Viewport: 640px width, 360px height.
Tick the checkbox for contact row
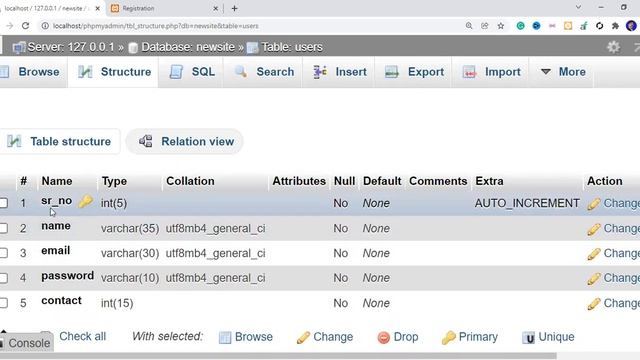4,303
